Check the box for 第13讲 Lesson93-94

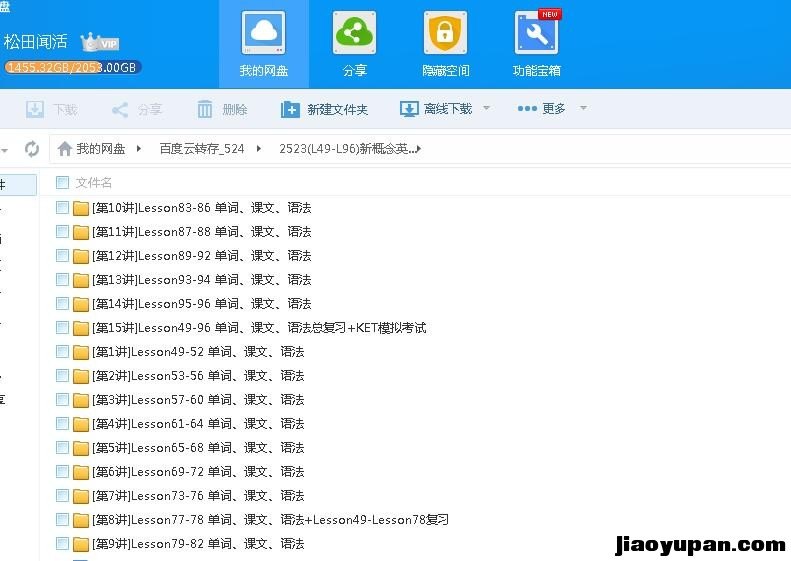pyautogui.click(x=62, y=279)
